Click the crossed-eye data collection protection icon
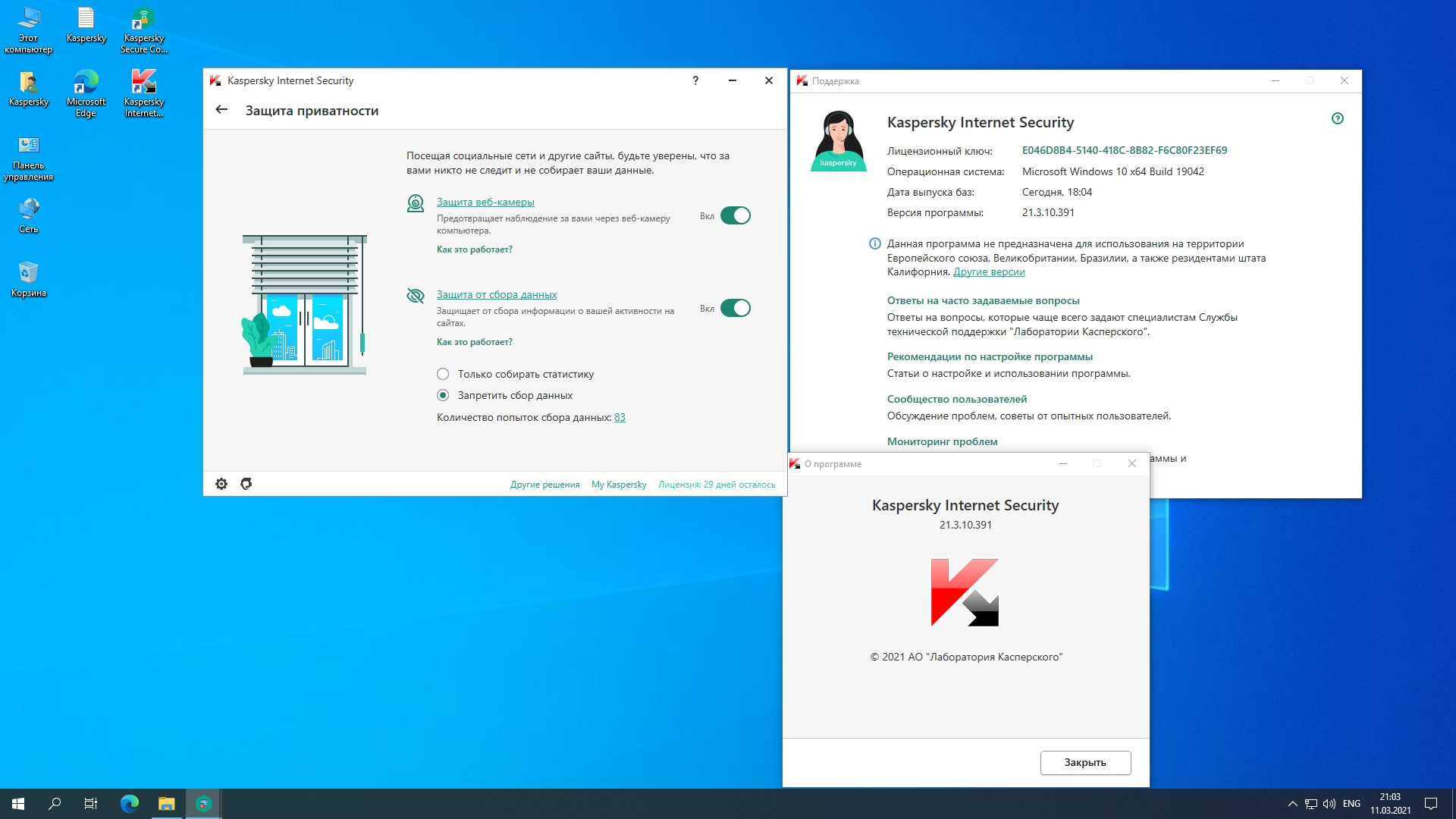The height and width of the screenshot is (819, 1456). click(416, 296)
